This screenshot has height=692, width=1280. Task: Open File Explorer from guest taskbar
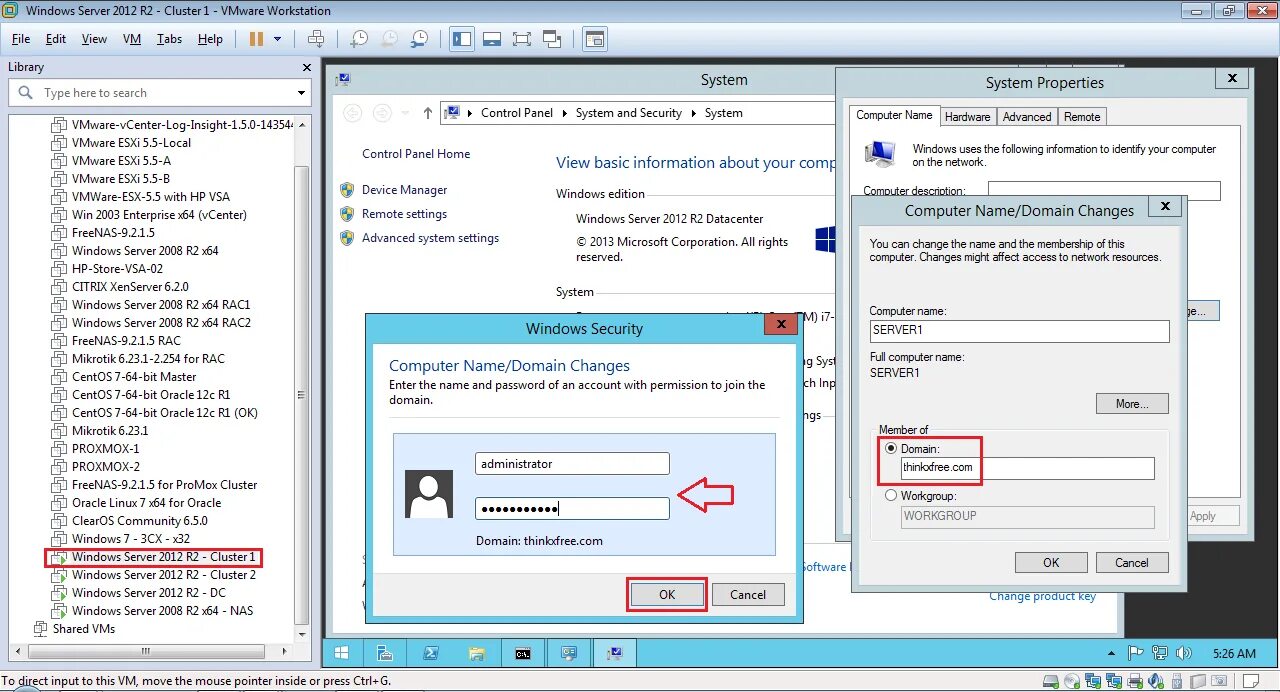(477, 653)
